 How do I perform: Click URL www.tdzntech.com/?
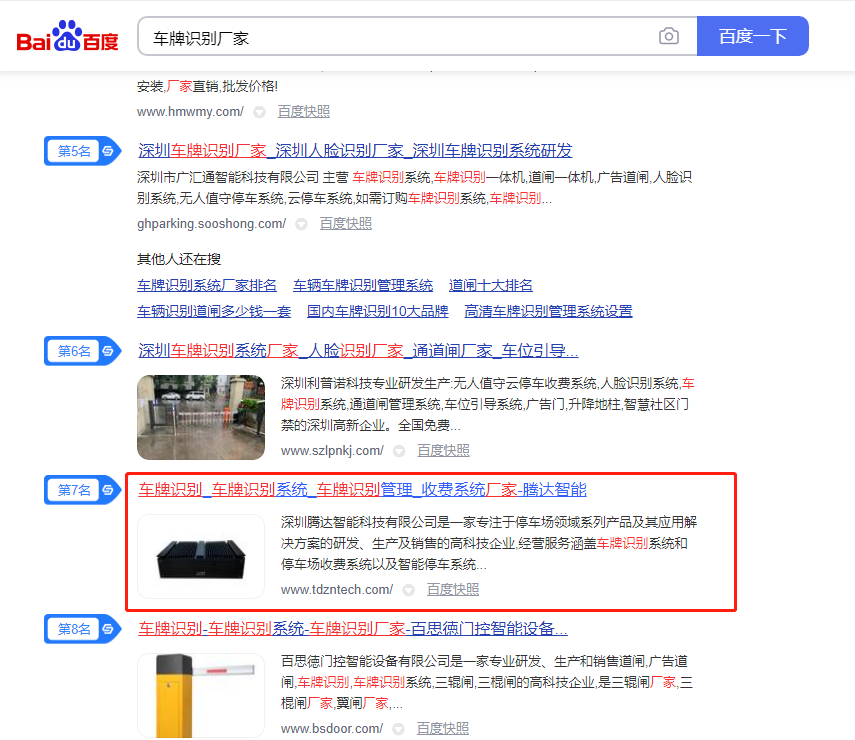336,589
